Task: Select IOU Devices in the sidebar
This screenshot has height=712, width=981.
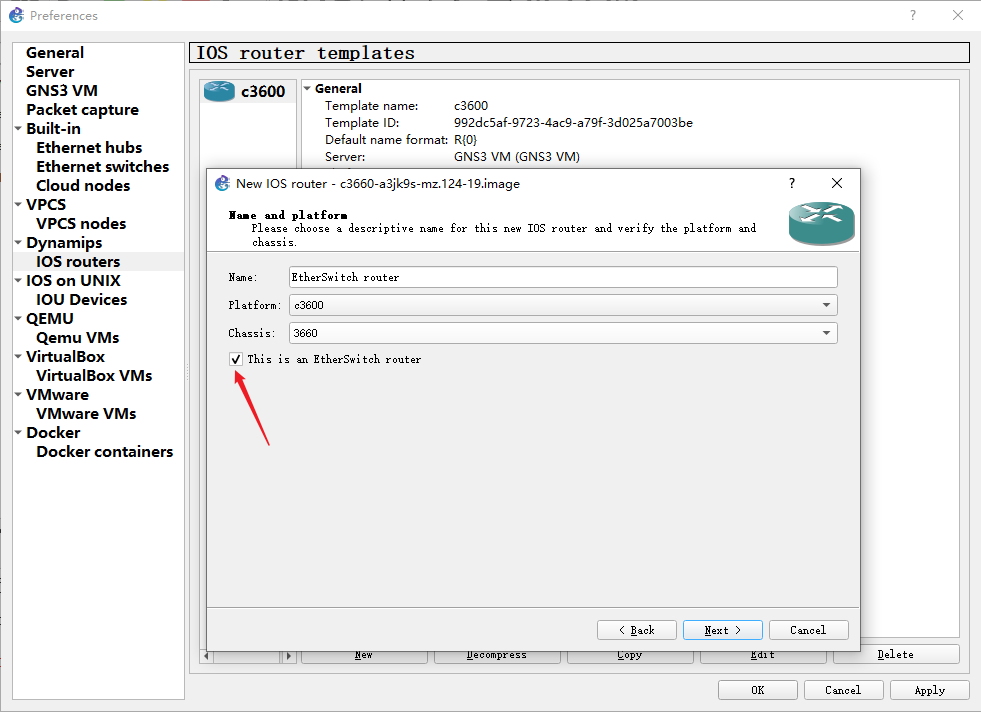Action: click(81, 300)
